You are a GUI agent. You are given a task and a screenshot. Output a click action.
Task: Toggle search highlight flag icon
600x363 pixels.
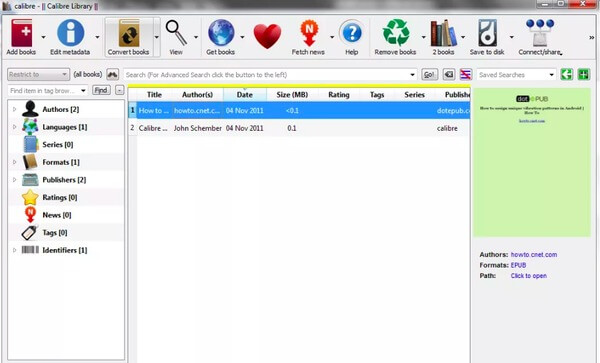pyautogui.click(x=466, y=74)
